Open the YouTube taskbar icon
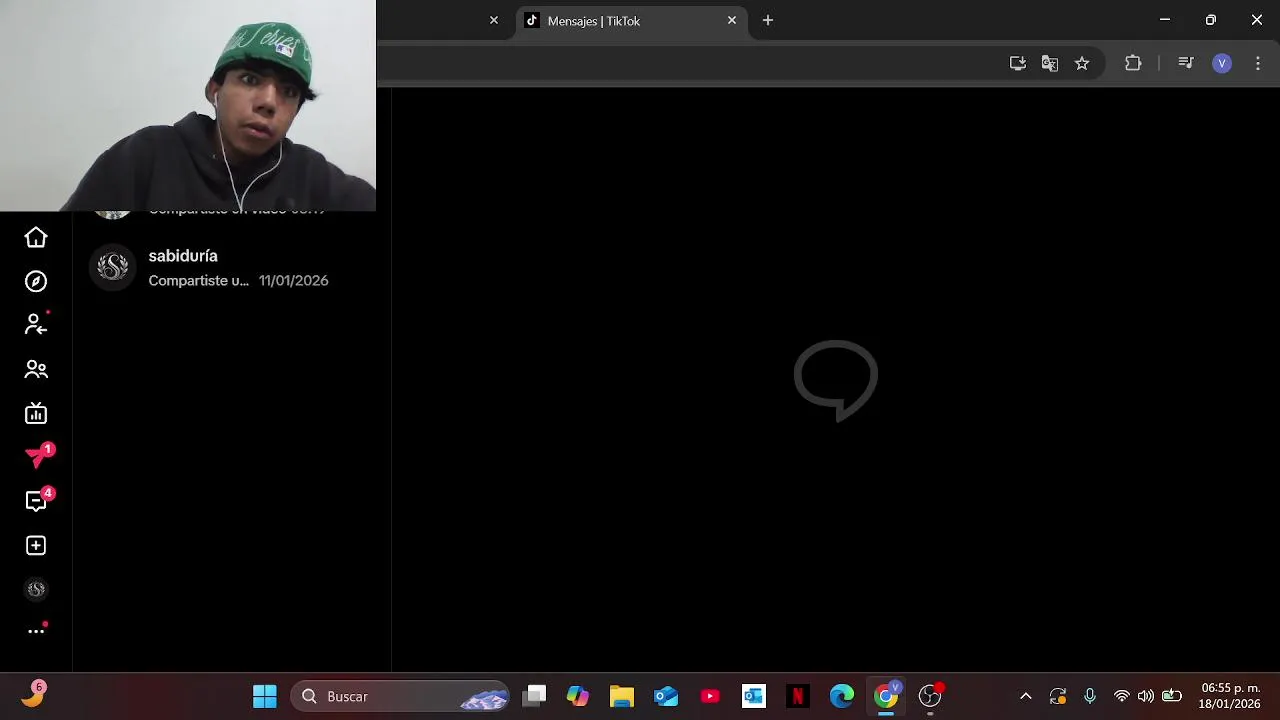This screenshot has width=1280, height=720. [710, 696]
